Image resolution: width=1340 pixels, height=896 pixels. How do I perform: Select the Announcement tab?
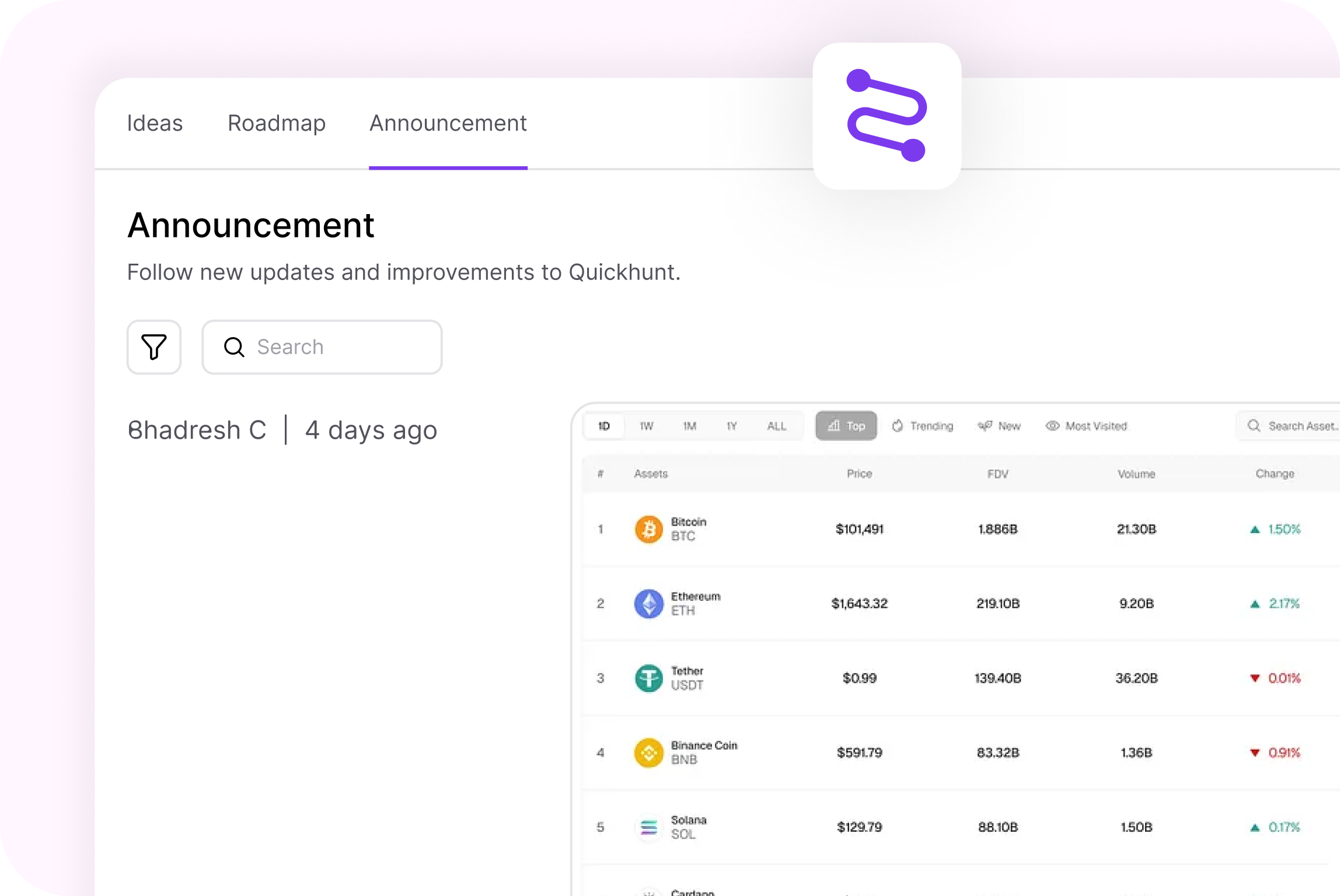click(x=448, y=123)
